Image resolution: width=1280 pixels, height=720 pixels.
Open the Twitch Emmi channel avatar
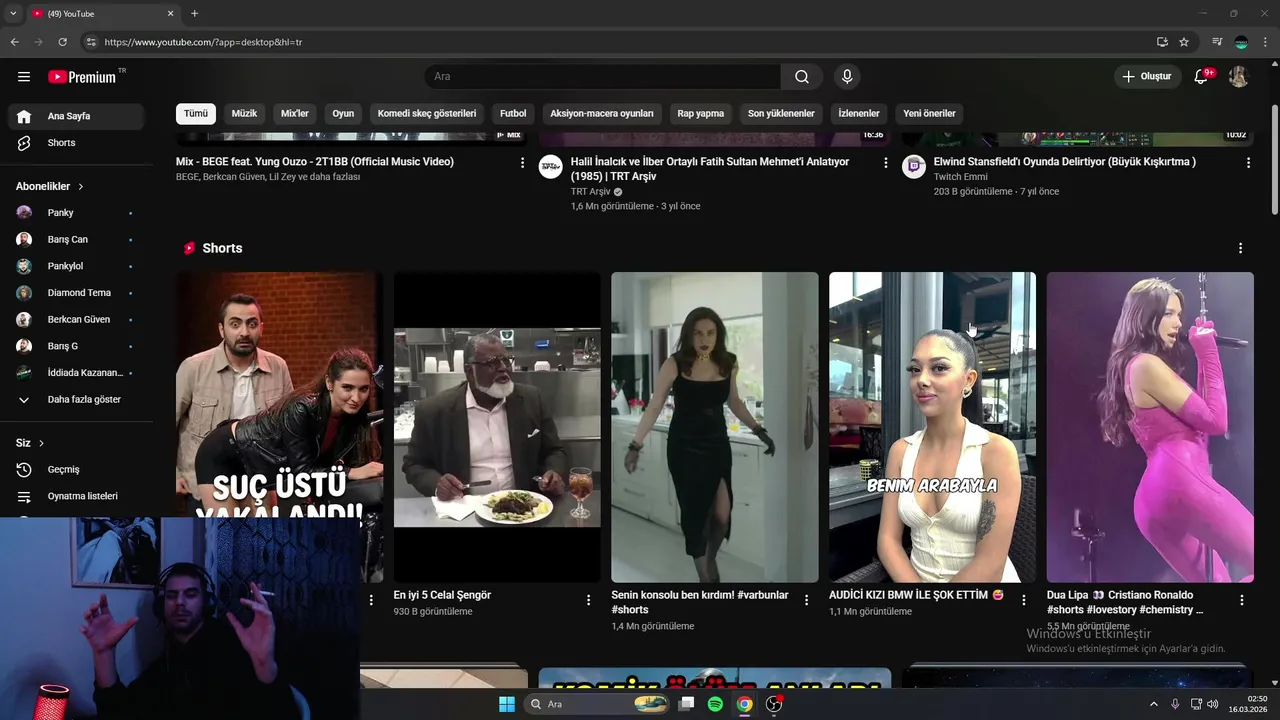click(x=914, y=167)
